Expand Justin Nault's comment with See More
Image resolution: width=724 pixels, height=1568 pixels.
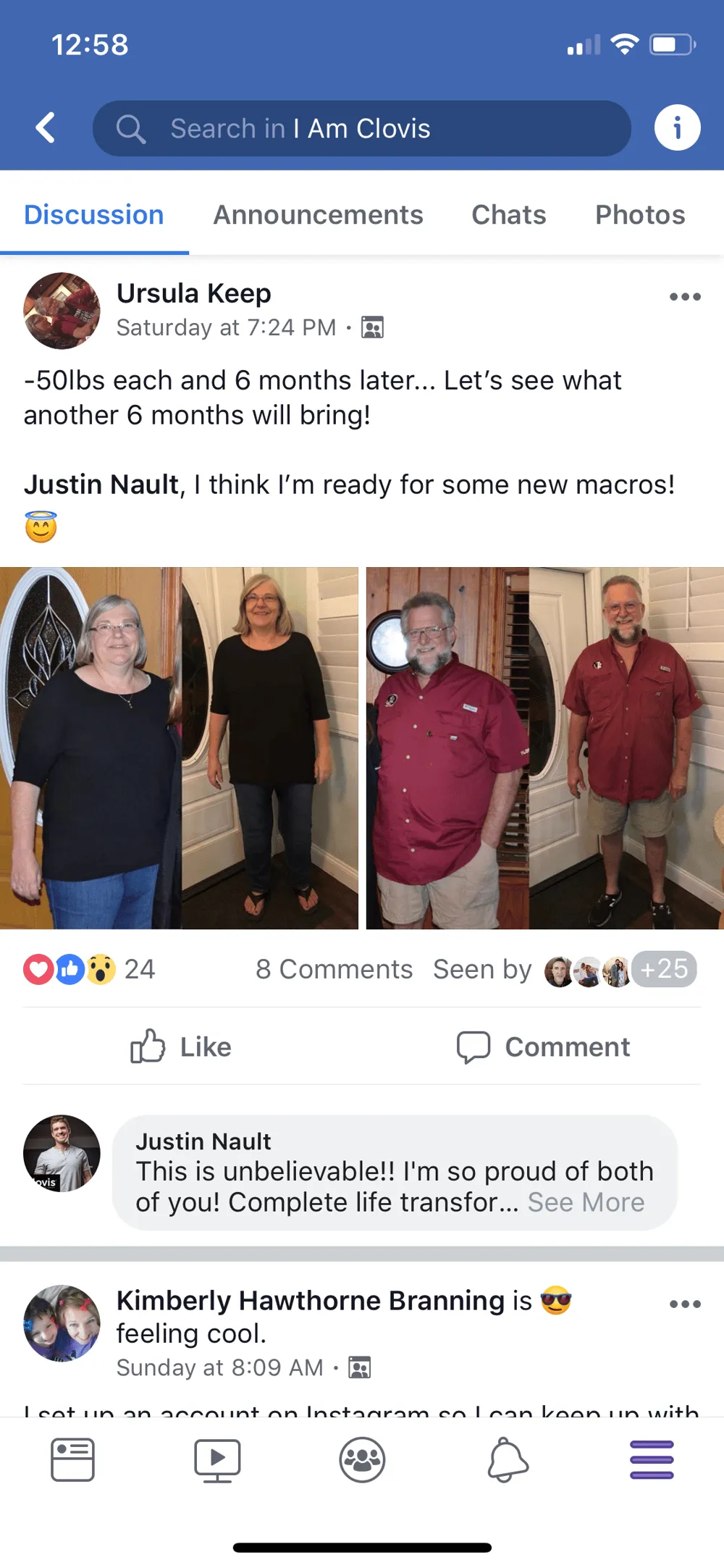tap(586, 1202)
